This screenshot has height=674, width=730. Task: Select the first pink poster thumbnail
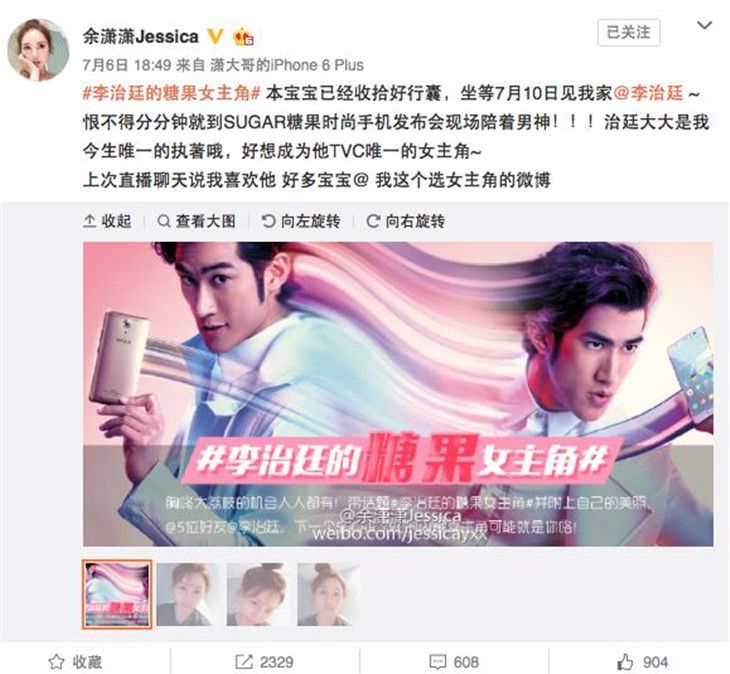[x=117, y=594]
